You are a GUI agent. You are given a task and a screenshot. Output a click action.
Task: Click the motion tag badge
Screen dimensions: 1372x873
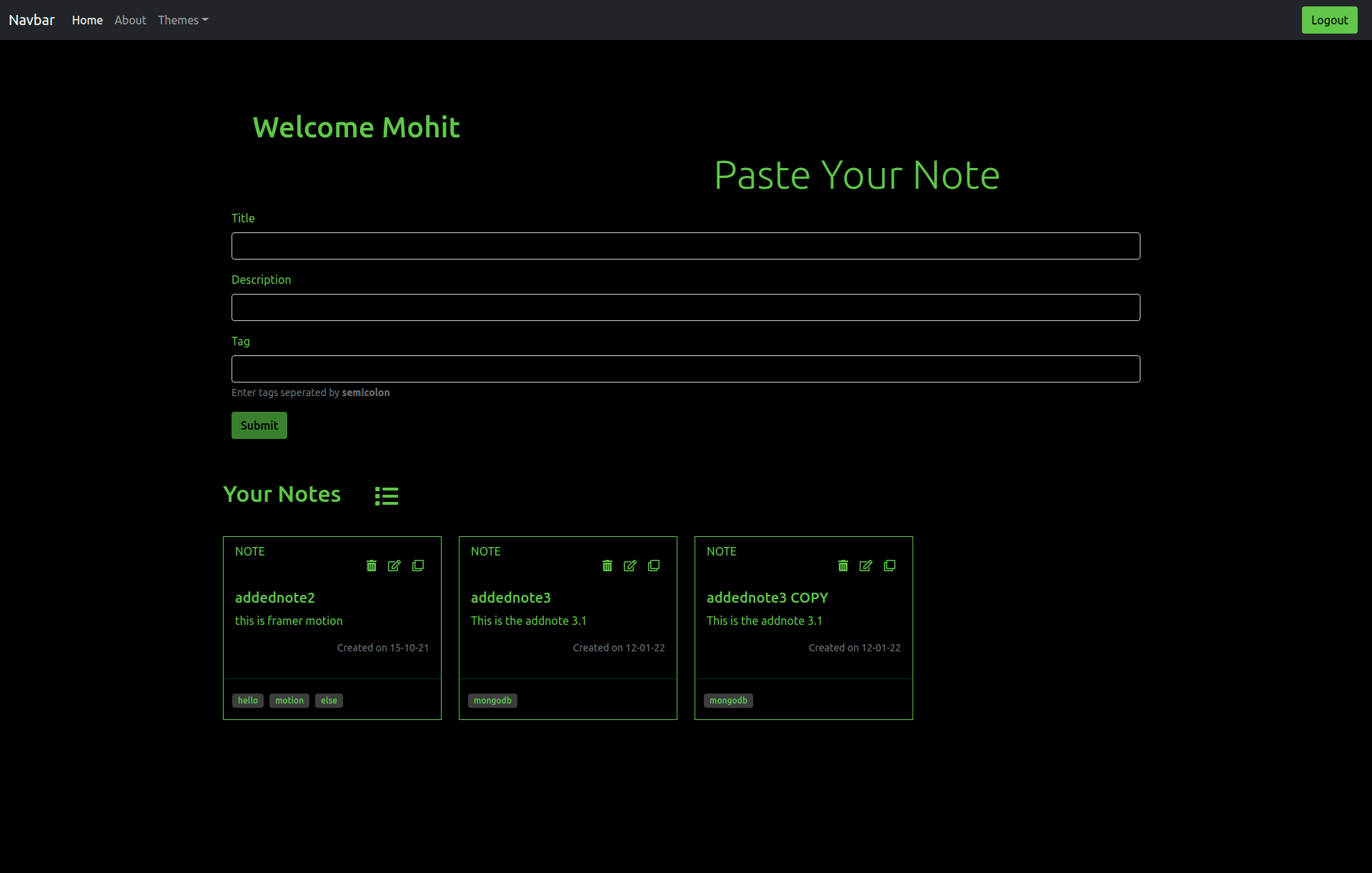coord(289,701)
